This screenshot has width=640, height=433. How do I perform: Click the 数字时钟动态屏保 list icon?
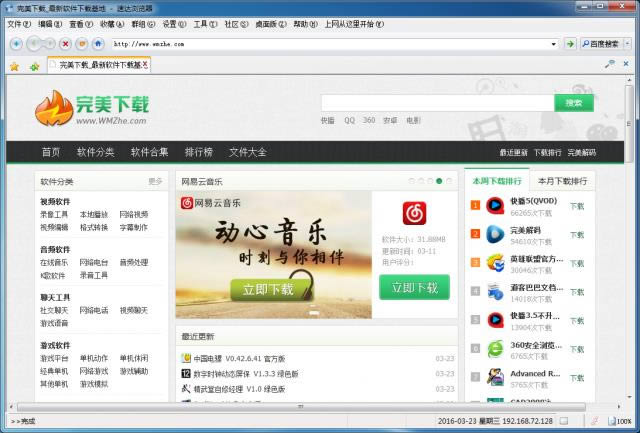point(186,373)
